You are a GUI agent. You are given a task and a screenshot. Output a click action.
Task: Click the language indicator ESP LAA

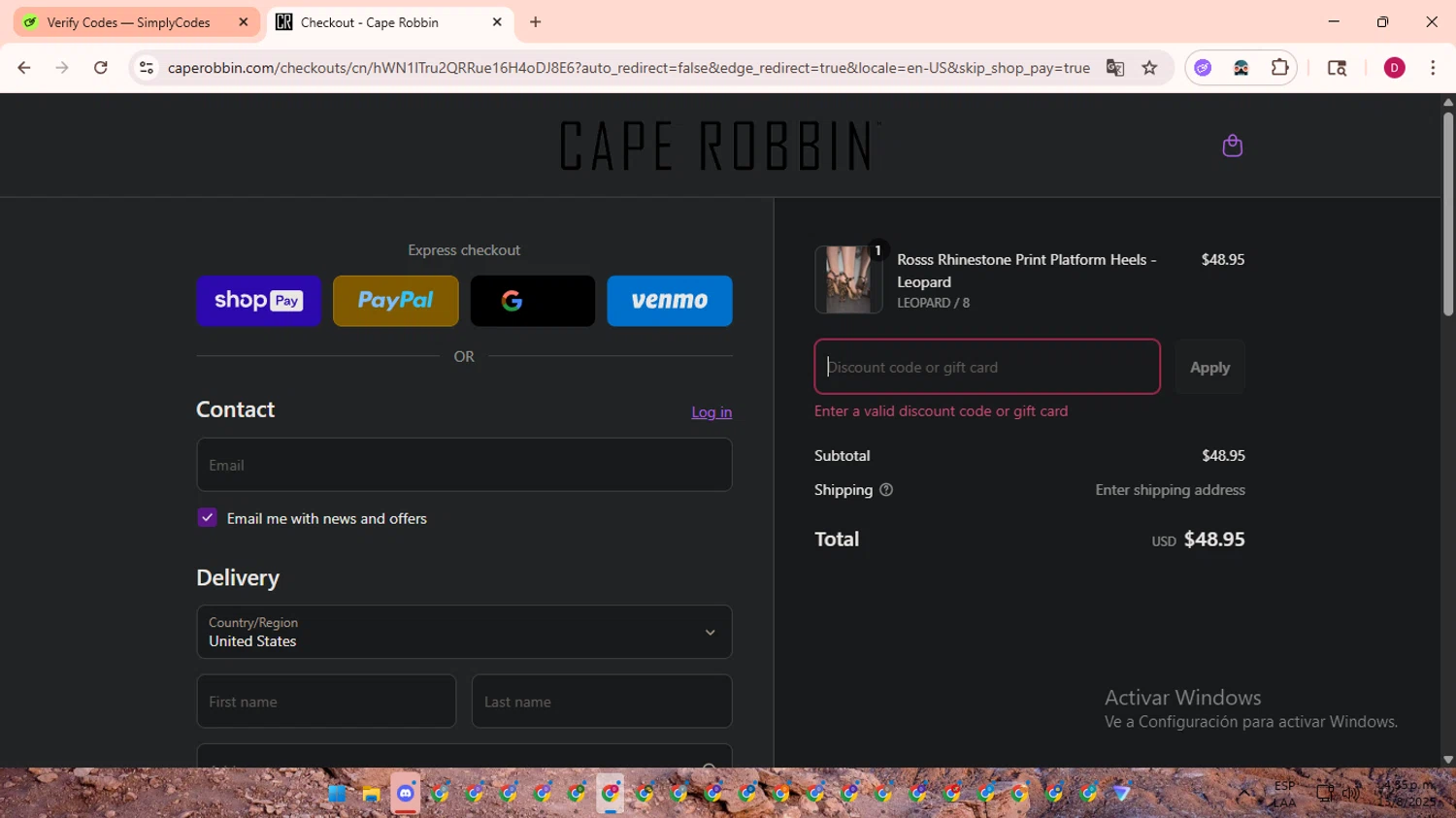[x=1284, y=794]
